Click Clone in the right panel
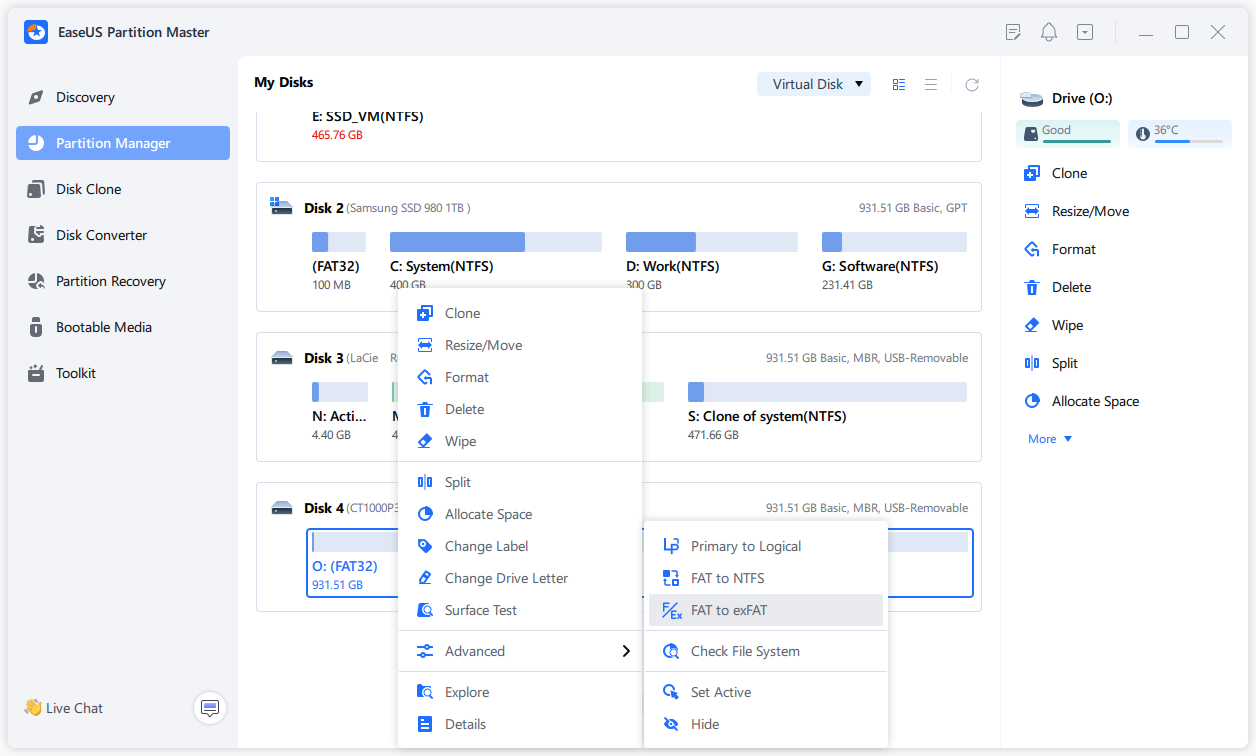Image resolution: width=1256 pixels, height=756 pixels. pos(1055,173)
